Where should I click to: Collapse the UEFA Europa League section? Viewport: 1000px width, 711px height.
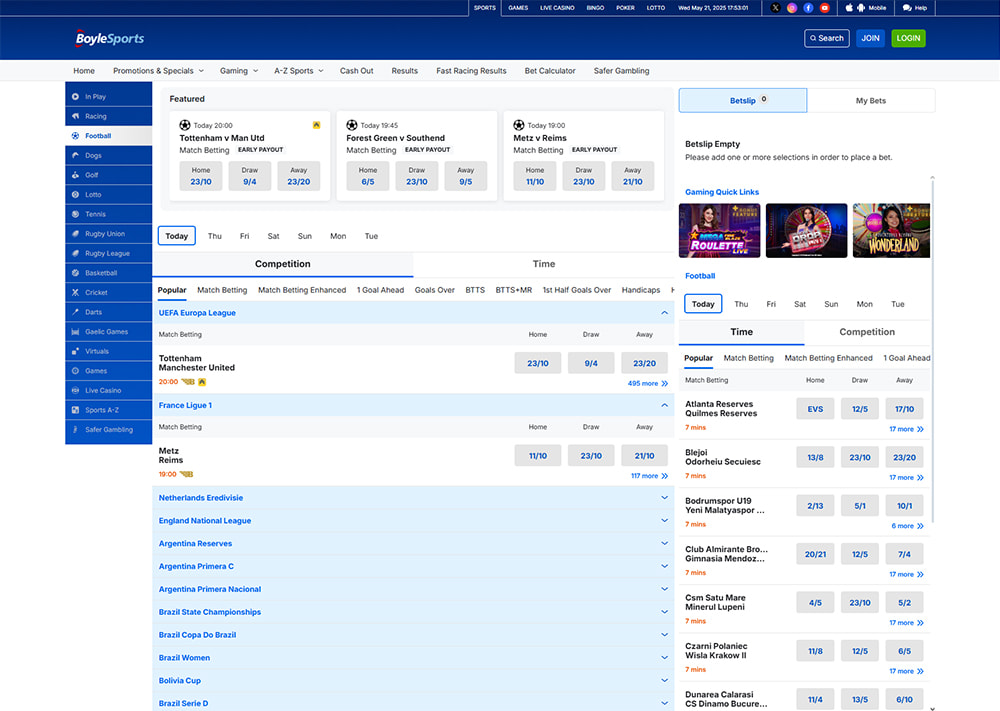[665, 313]
